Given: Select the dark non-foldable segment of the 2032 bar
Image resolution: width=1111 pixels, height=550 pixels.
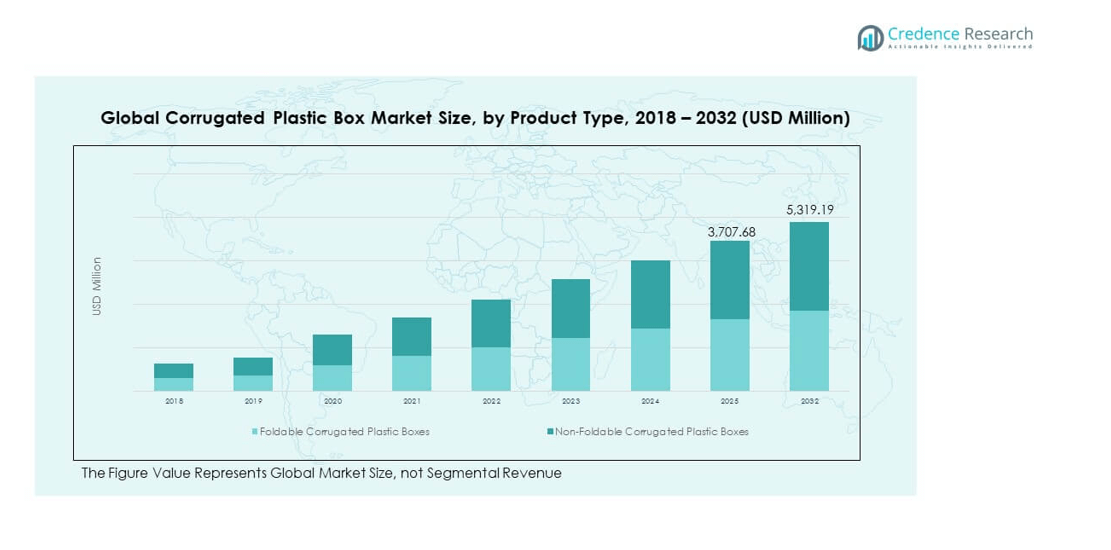Looking at the screenshot, I should (x=809, y=266).
